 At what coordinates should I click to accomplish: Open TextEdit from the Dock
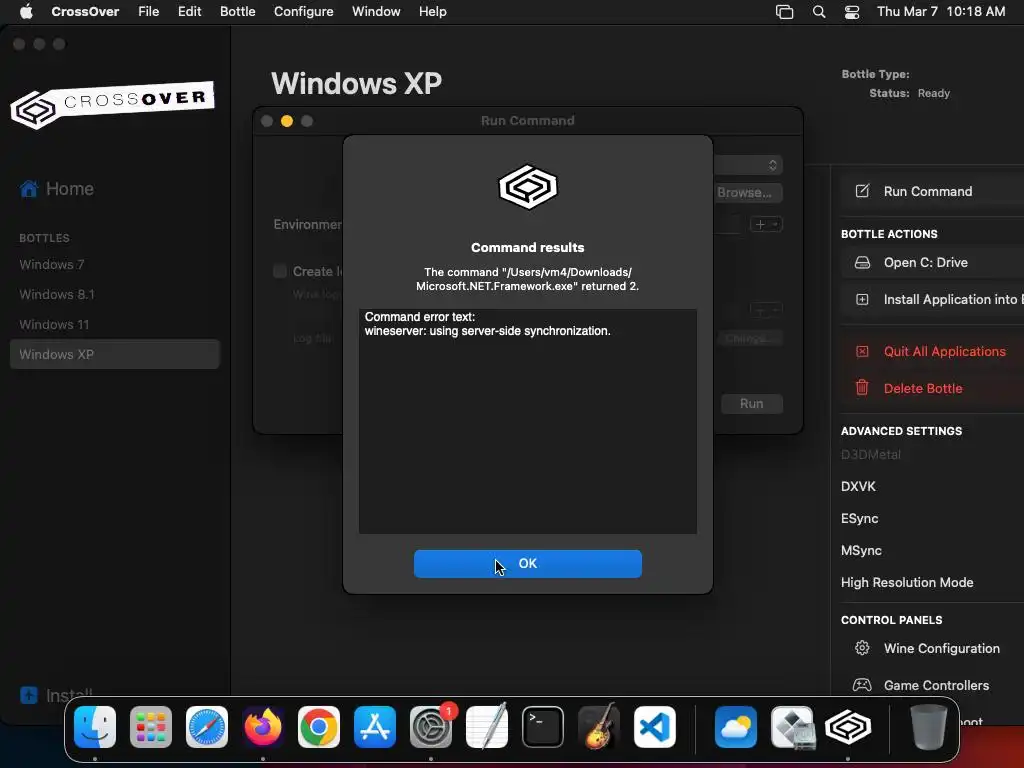(487, 727)
